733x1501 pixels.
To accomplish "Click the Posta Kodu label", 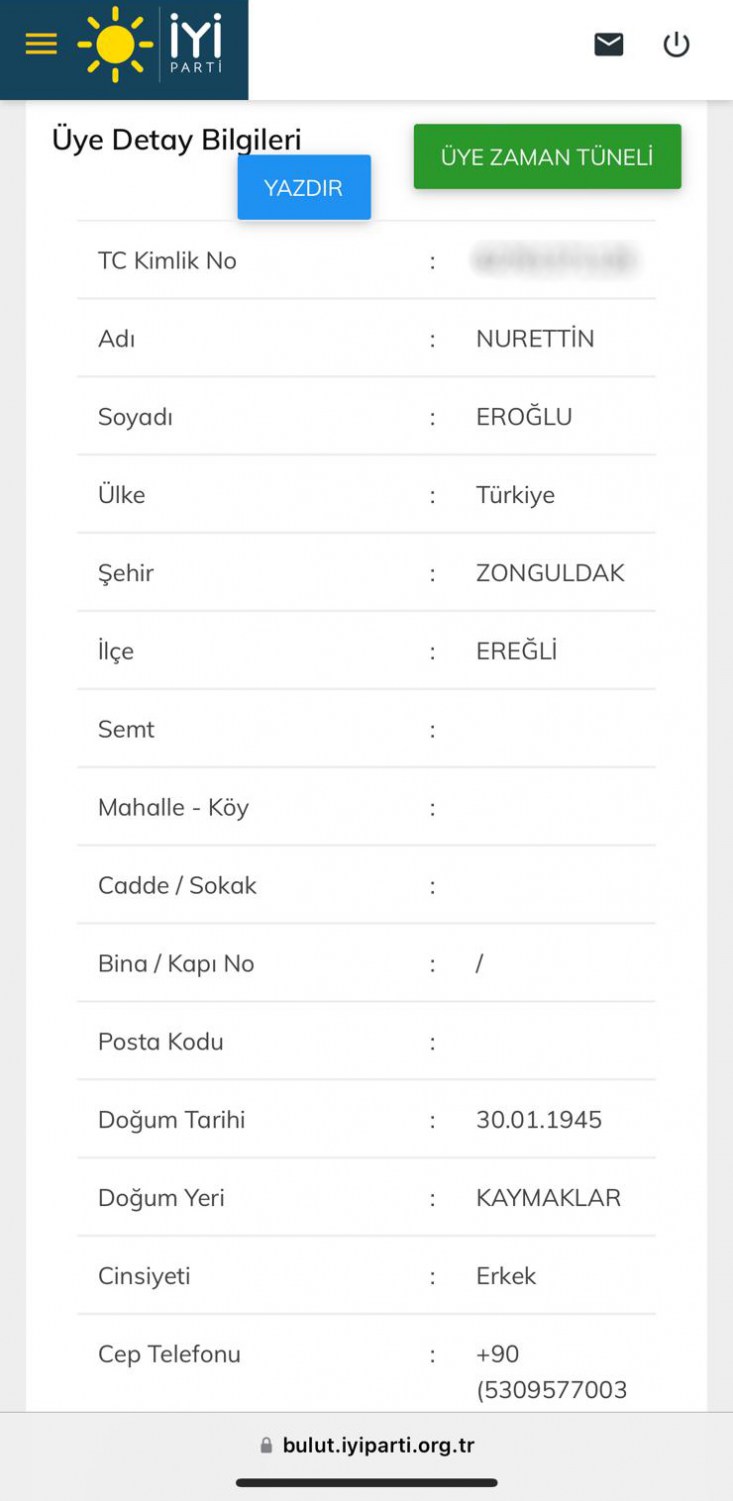I will (x=160, y=1041).
